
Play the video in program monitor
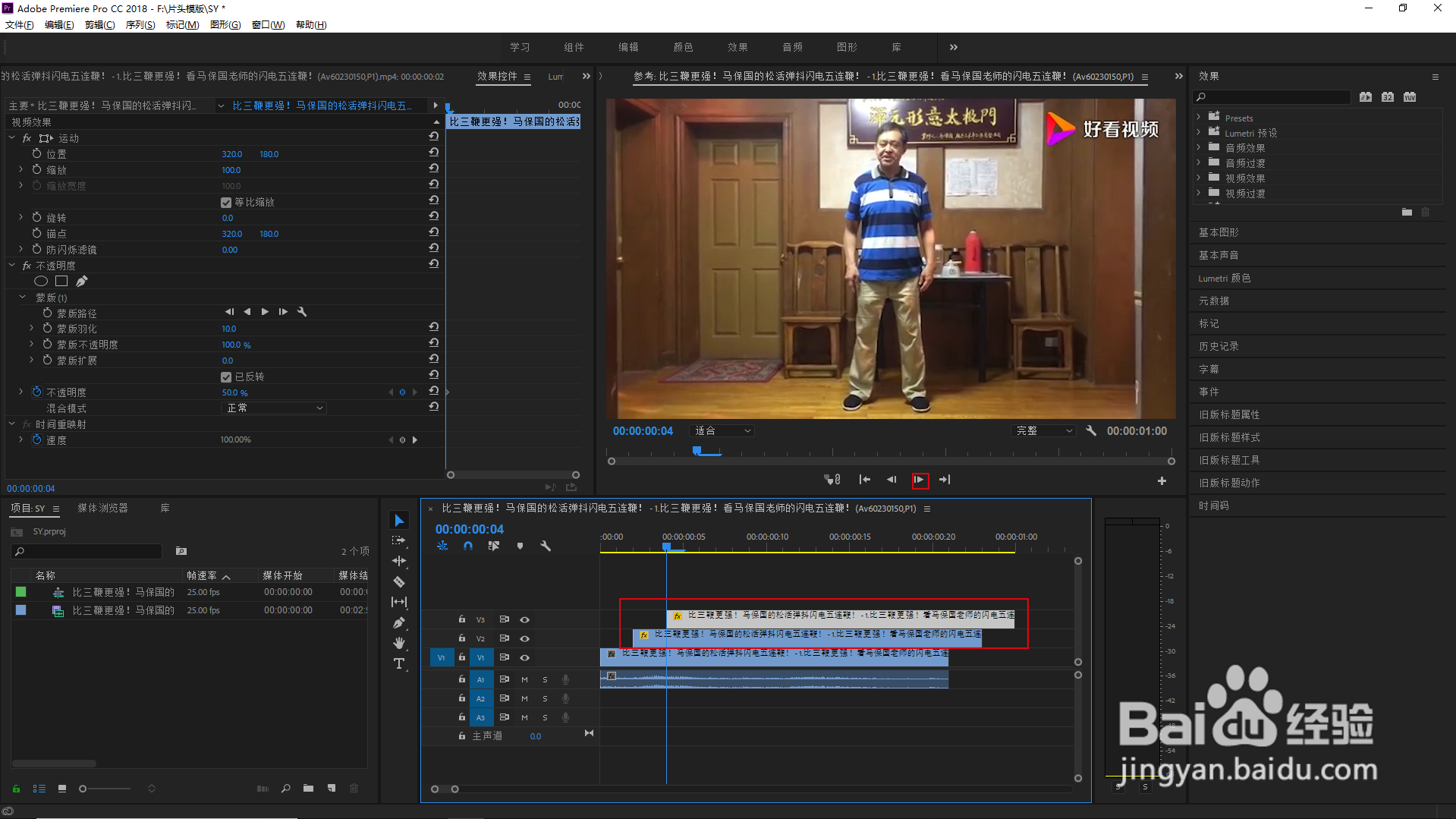(x=920, y=480)
